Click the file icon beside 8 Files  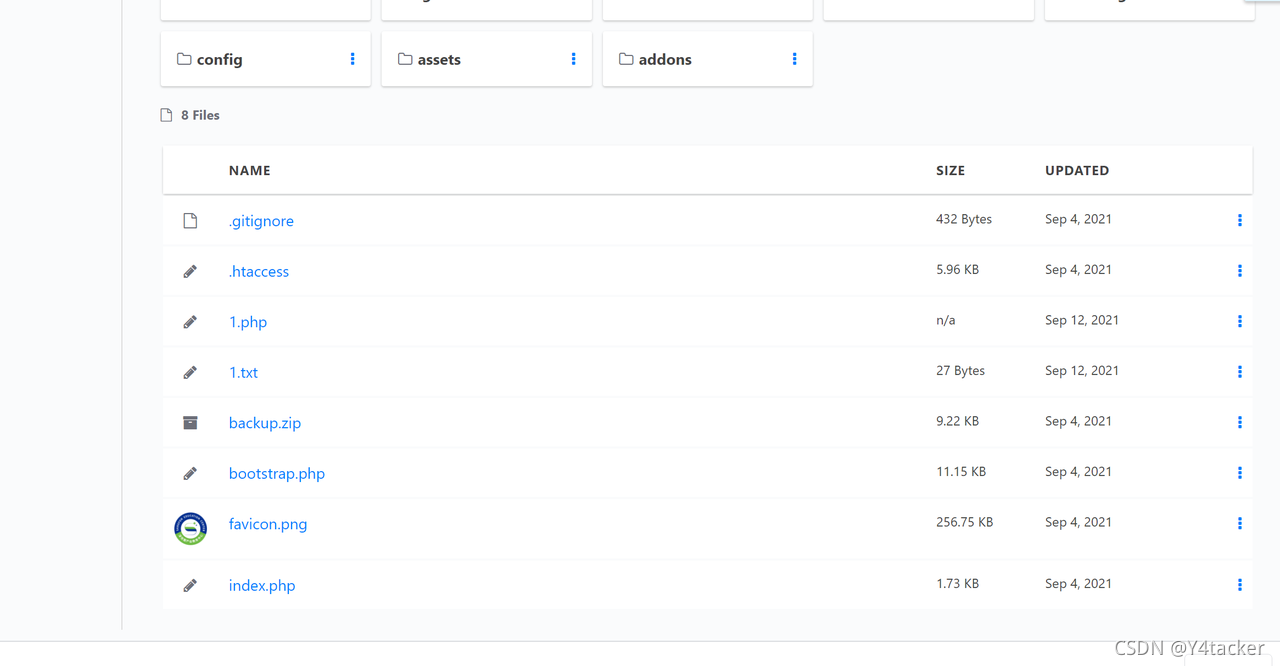(167, 115)
